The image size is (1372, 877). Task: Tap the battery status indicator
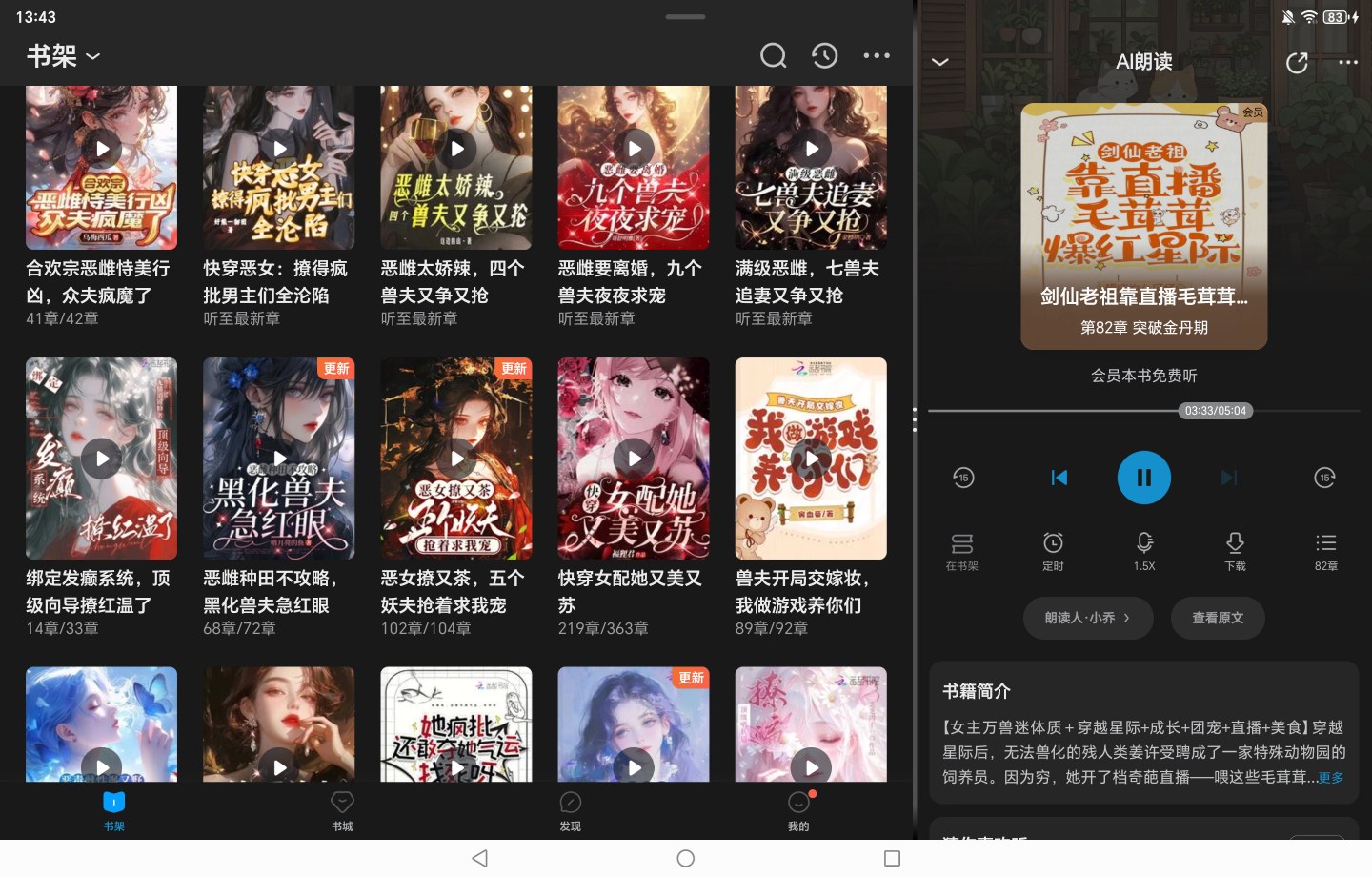click(1340, 17)
